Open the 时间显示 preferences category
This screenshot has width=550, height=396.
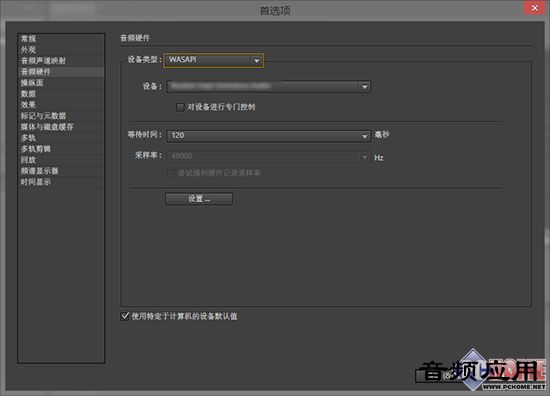click(x=61, y=182)
